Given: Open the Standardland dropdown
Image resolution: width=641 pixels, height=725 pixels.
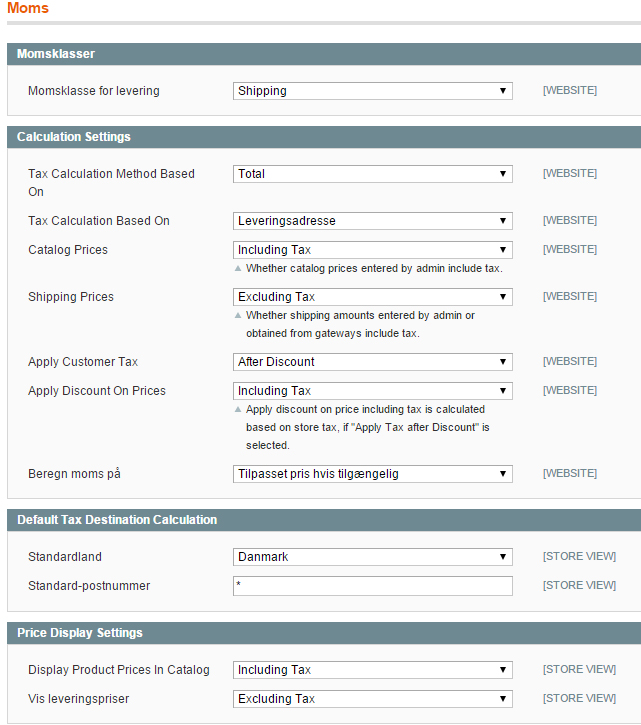Looking at the screenshot, I should 372,557.
